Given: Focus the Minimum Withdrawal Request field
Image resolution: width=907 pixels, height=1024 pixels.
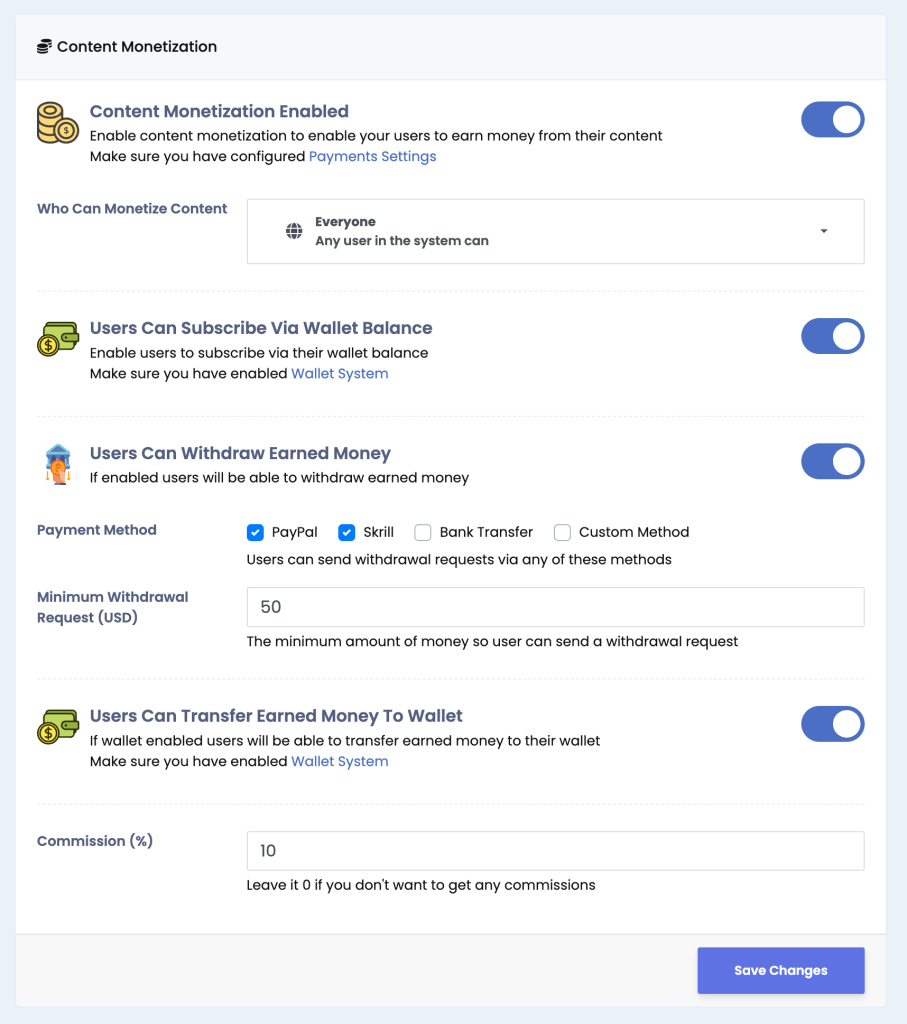Looking at the screenshot, I should click(x=556, y=607).
